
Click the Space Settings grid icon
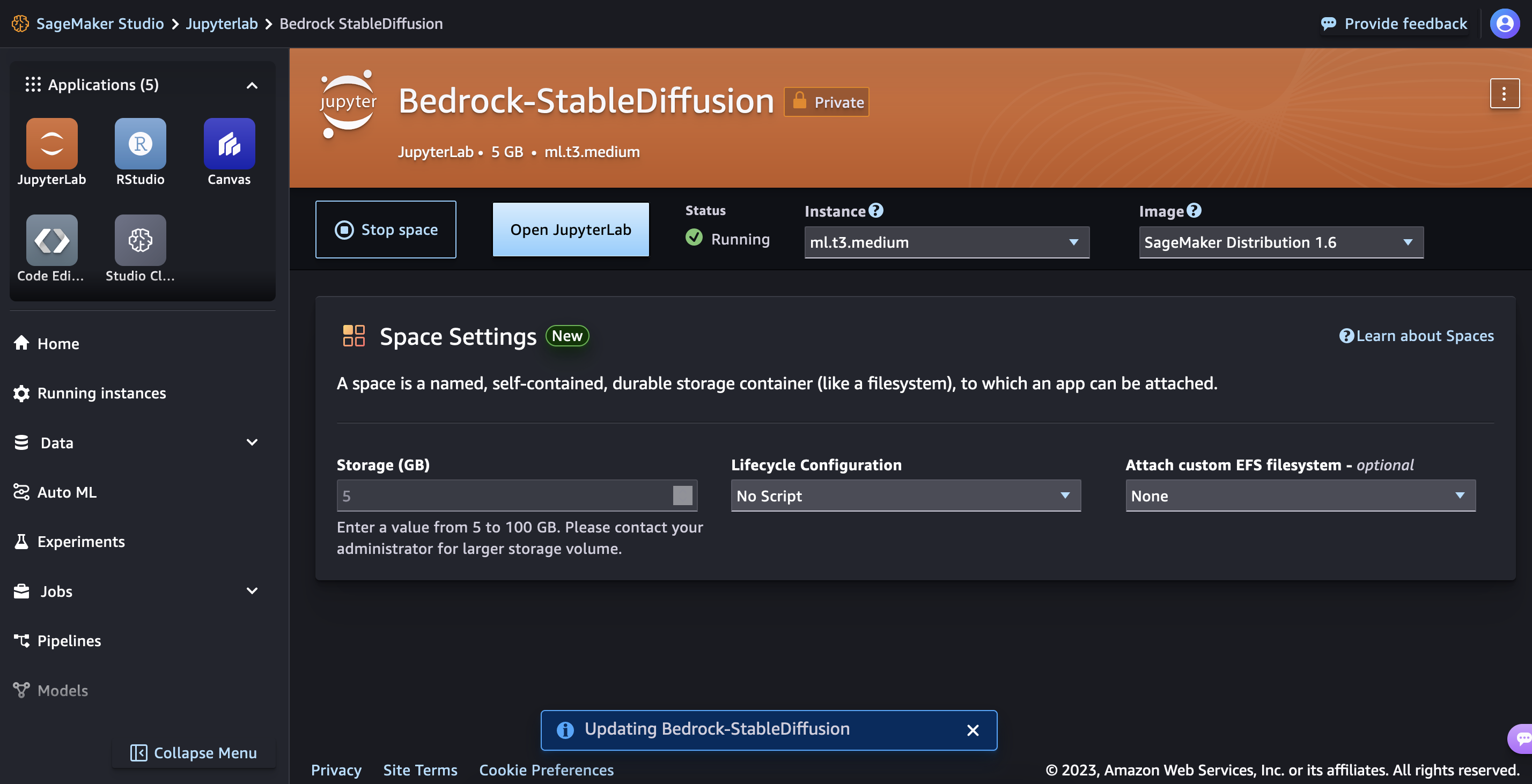coord(354,336)
